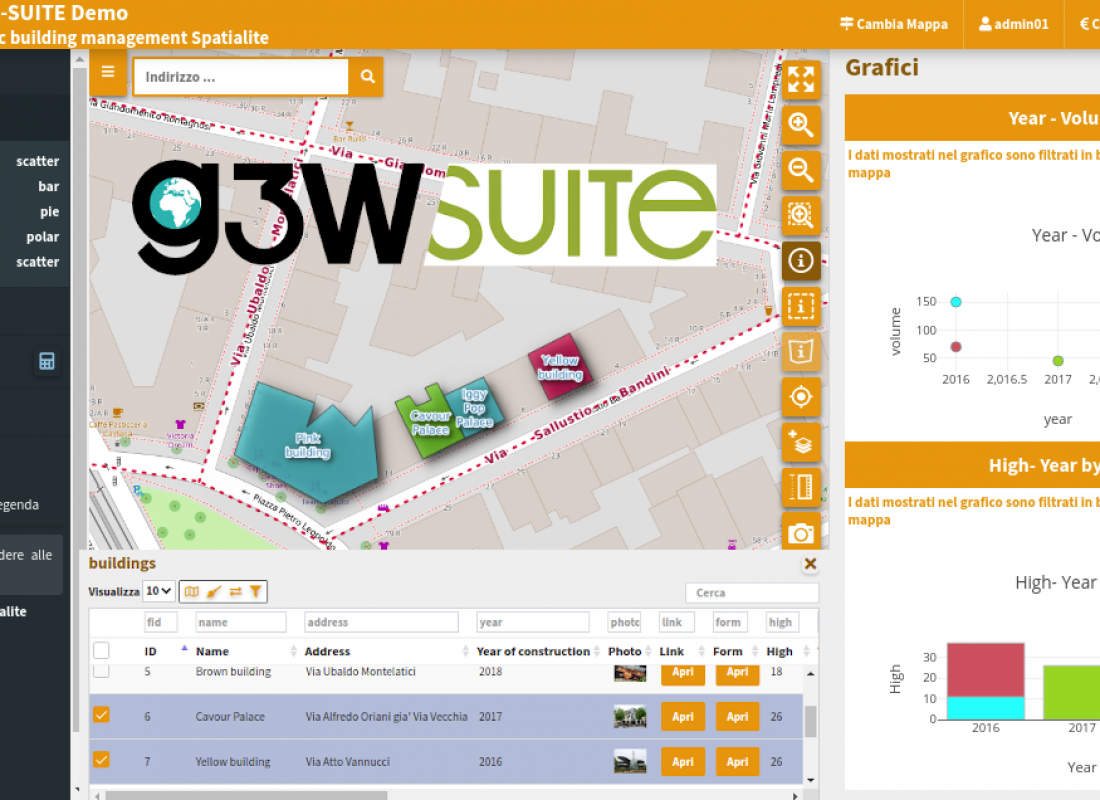
Task: Open Link Apri for Cavour Palace
Action: tap(683, 716)
